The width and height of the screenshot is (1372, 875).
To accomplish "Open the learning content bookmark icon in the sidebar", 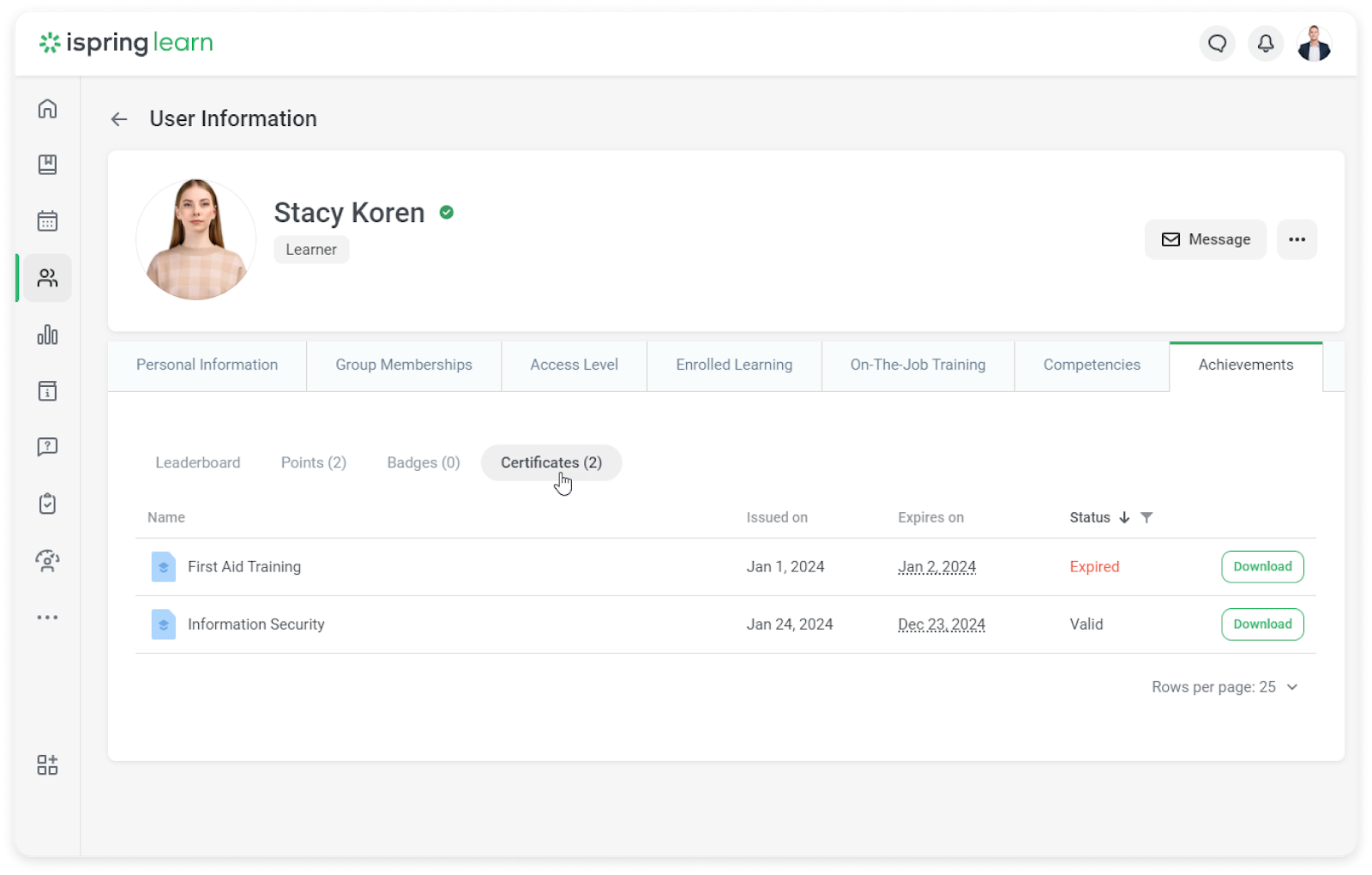I will 47,165.
